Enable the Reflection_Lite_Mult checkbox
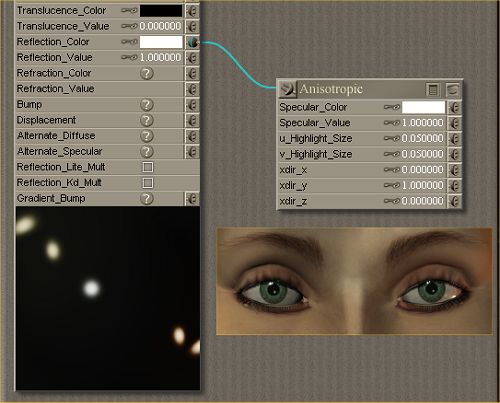 pyautogui.click(x=148, y=167)
